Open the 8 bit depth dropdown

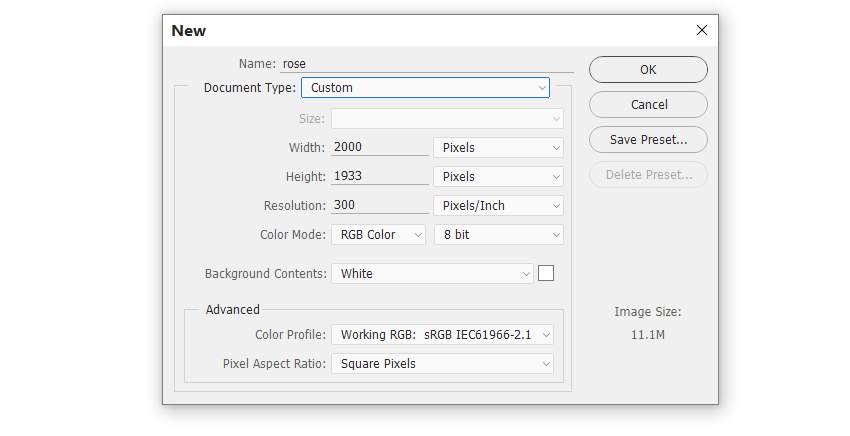coord(499,235)
